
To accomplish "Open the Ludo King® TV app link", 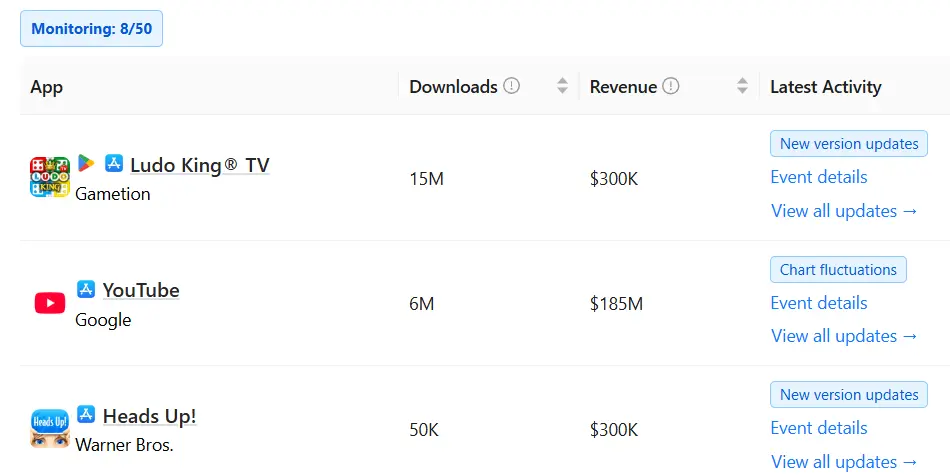I will point(200,165).
